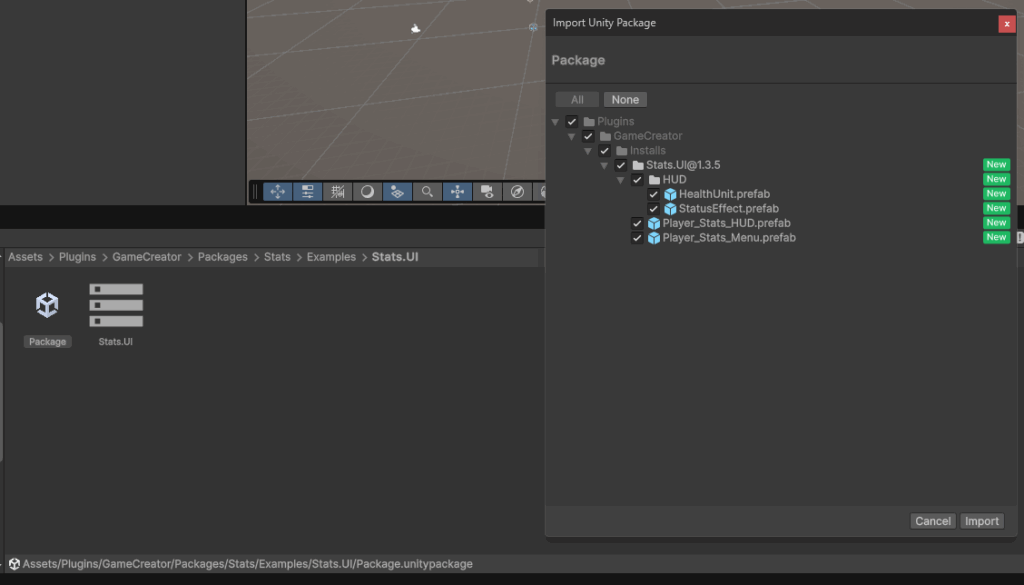Screen dimensions: 1024x585
Task: Click the scene toolbar's vertical-bars grip handle
Action: coord(255,192)
